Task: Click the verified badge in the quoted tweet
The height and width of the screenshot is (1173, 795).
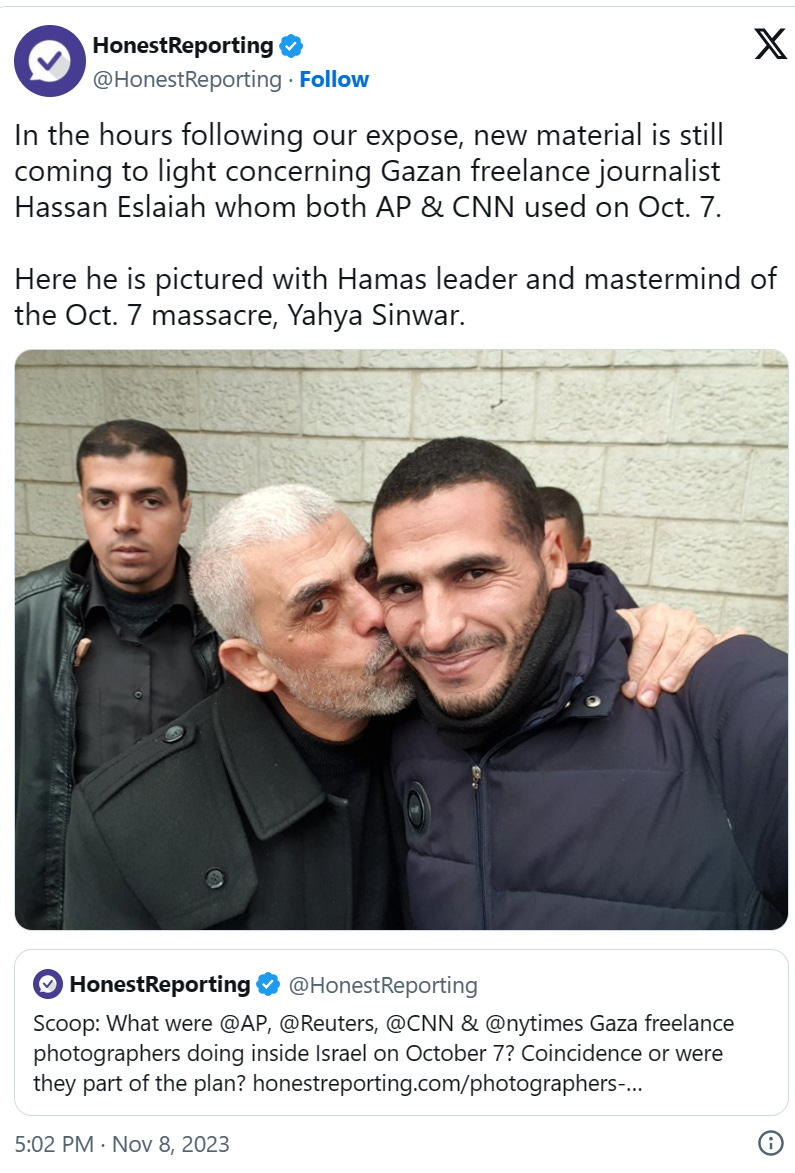Action: 268,984
